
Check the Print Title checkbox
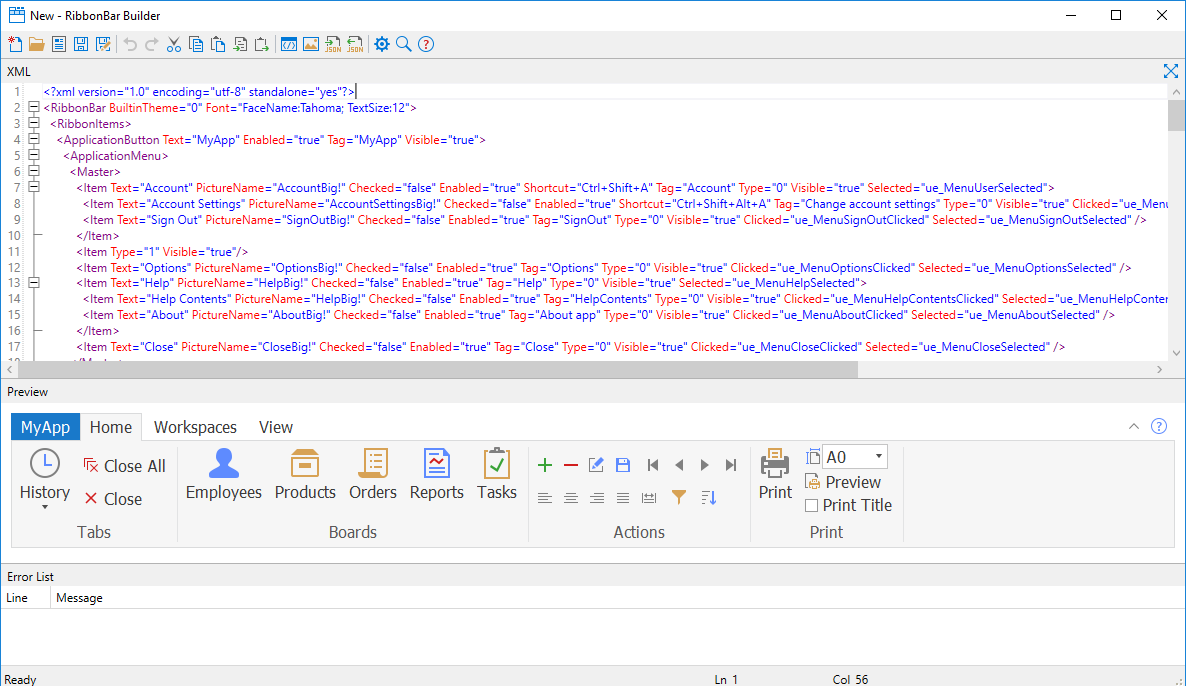[812, 505]
